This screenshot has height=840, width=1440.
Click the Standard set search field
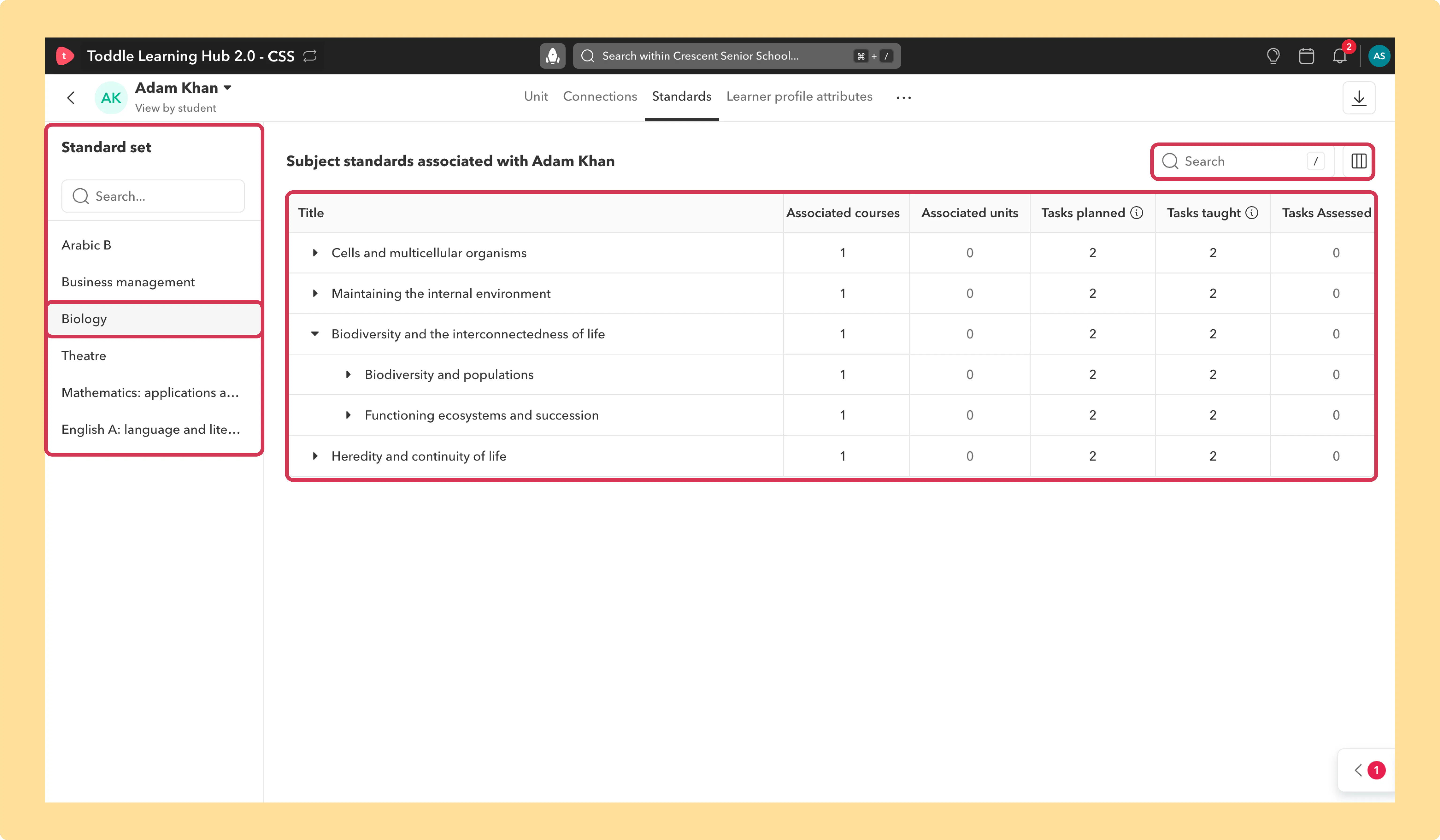pyautogui.click(x=153, y=196)
